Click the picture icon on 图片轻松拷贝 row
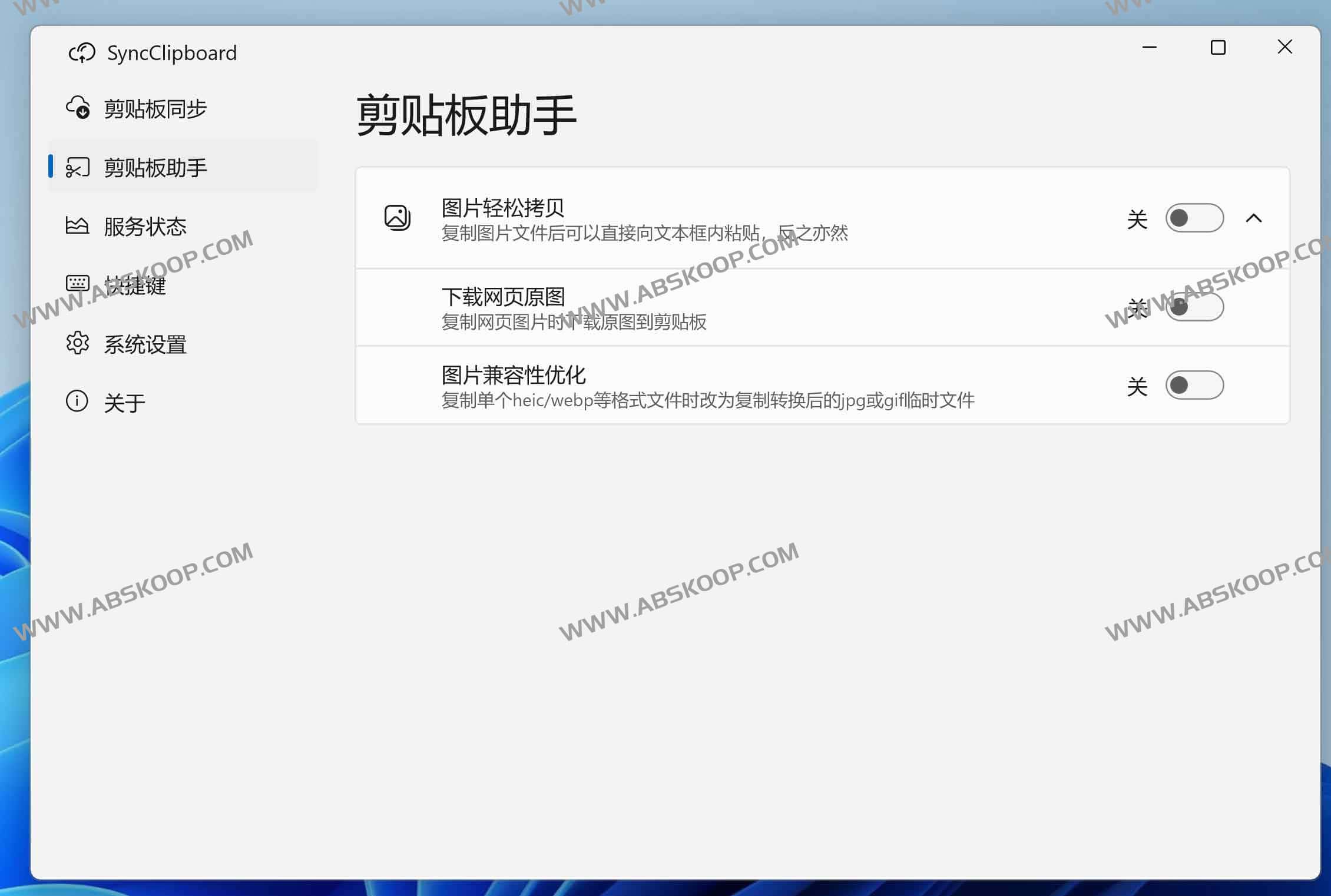 click(397, 218)
